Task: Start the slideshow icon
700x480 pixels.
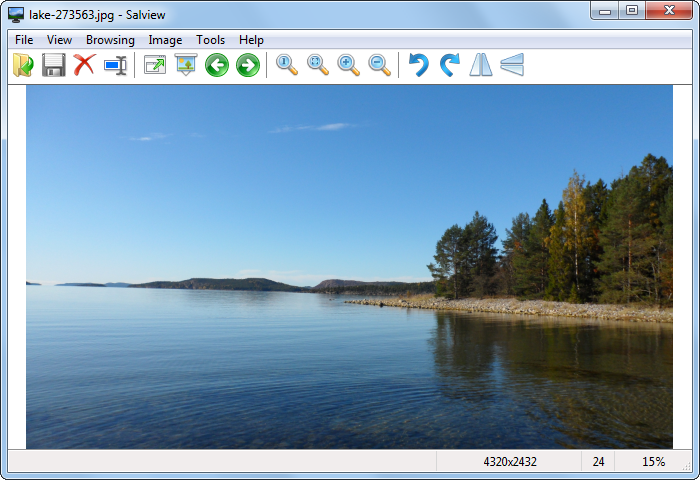Action: pos(186,65)
